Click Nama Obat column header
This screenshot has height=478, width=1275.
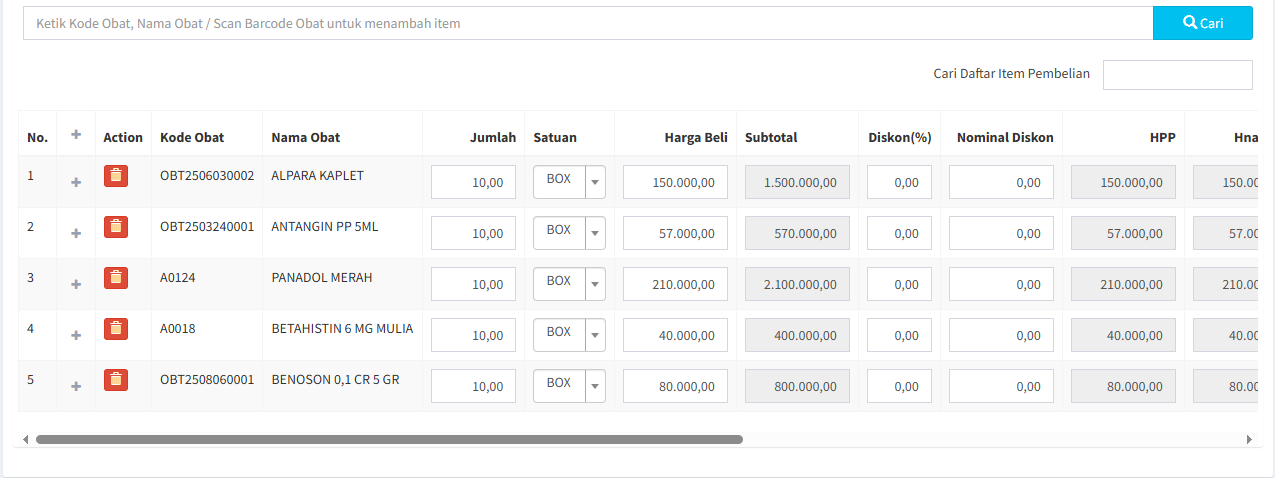(x=306, y=137)
